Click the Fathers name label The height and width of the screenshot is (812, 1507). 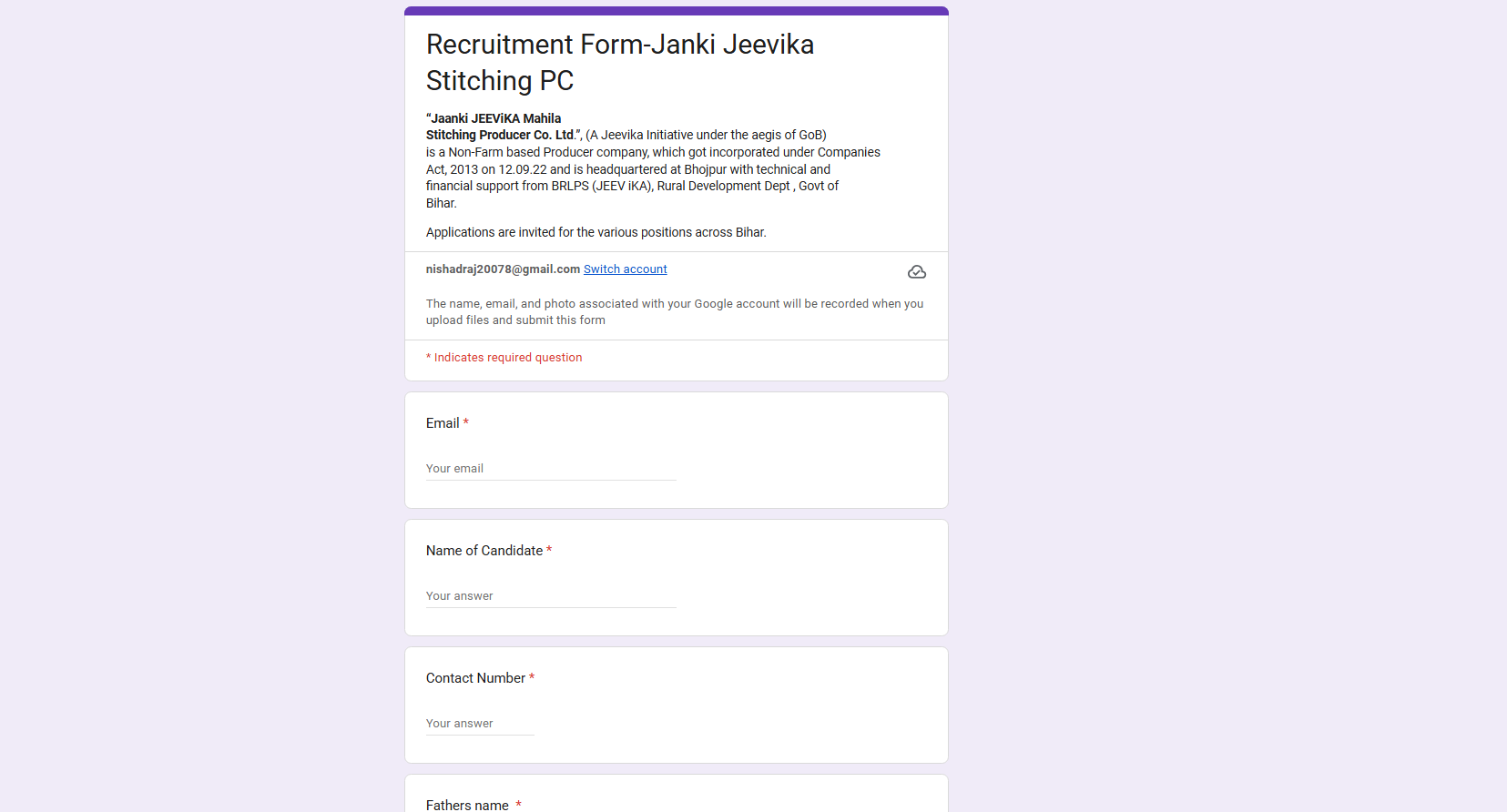pyautogui.click(x=467, y=805)
